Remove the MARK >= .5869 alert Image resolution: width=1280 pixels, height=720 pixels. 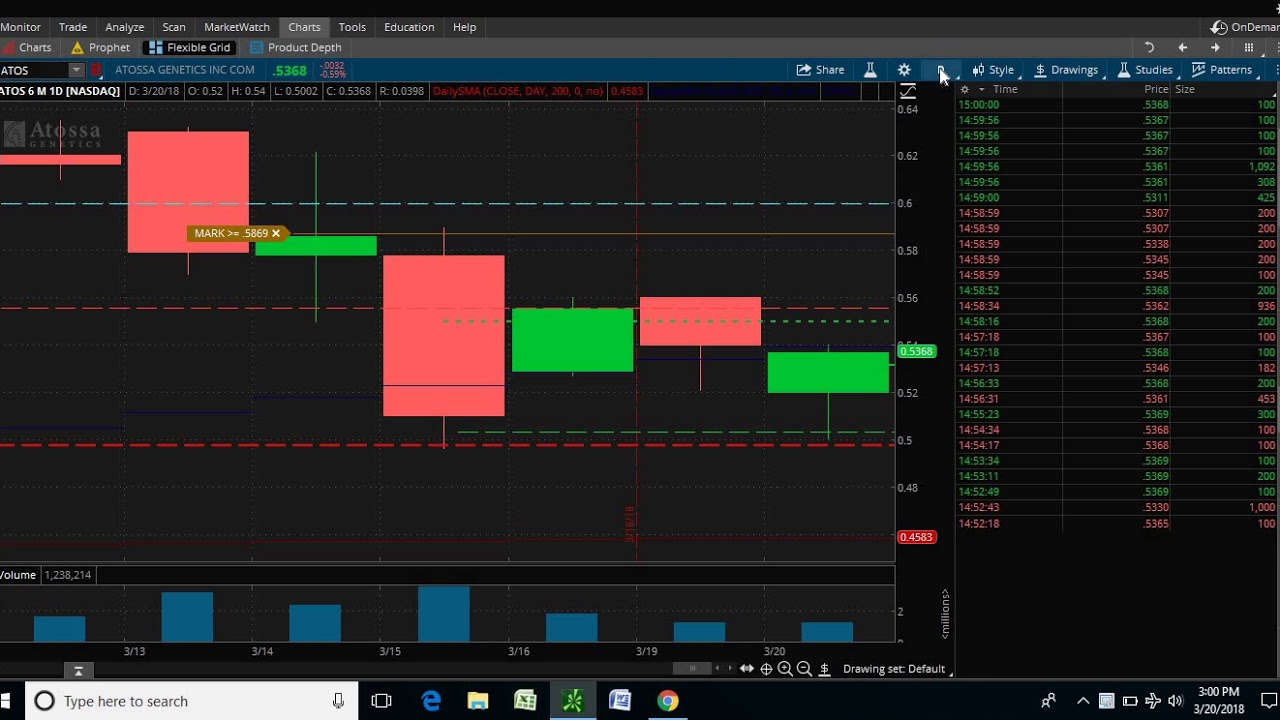tap(276, 233)
